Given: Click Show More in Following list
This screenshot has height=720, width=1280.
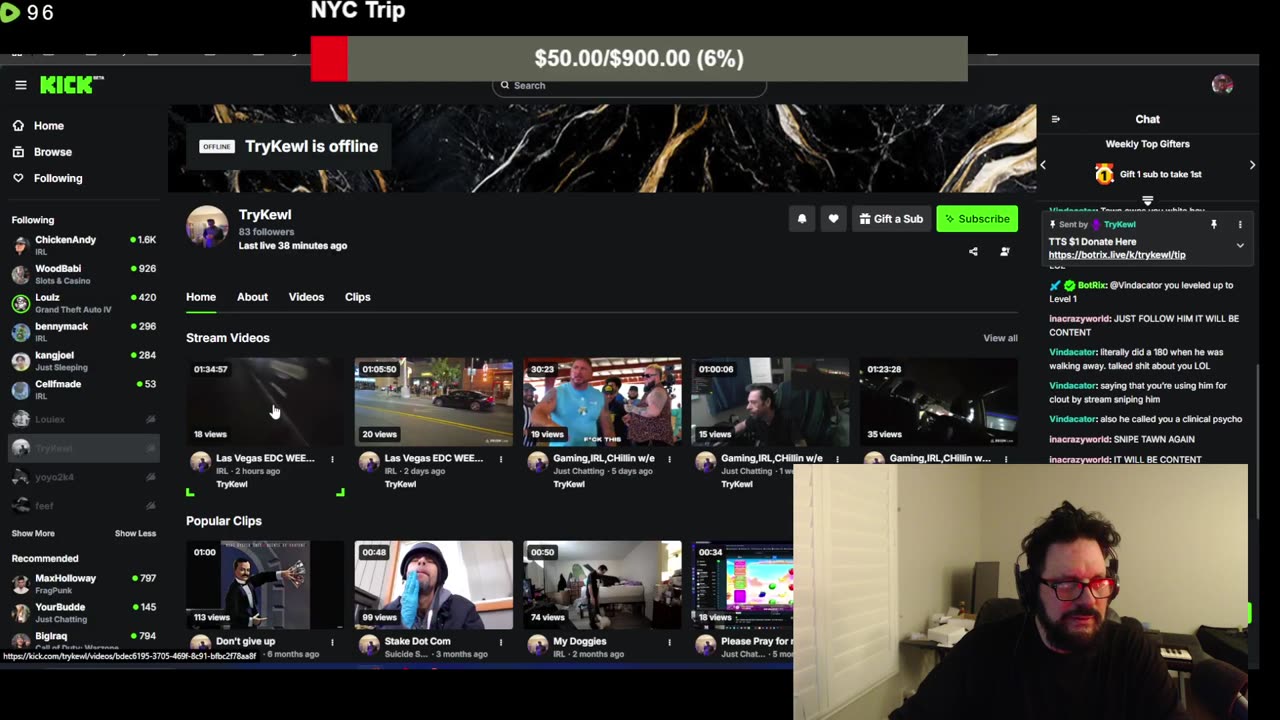Looking at the screenshot, I should (33, 534).
